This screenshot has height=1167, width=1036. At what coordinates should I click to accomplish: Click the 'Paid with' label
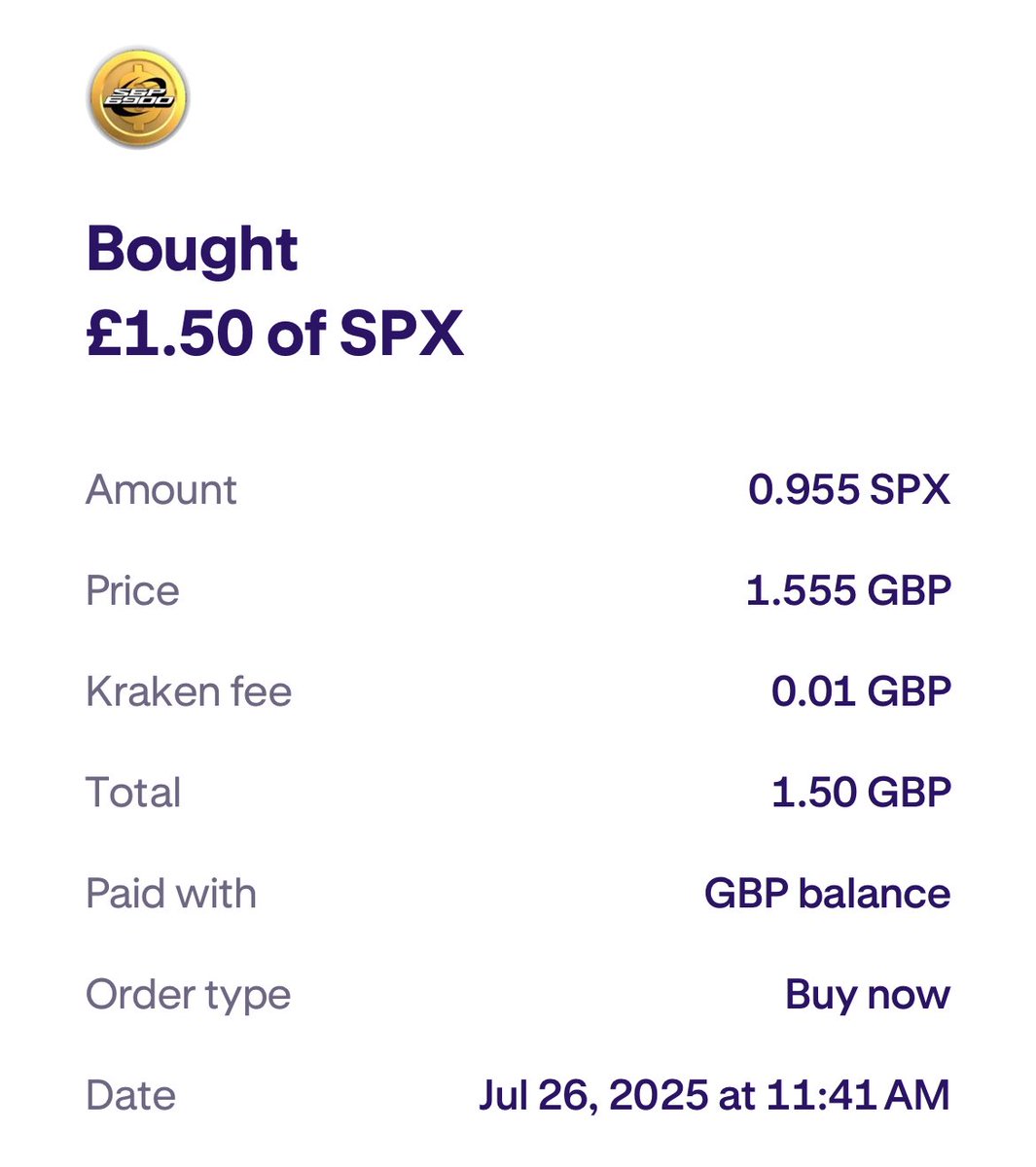coord(171,894)
